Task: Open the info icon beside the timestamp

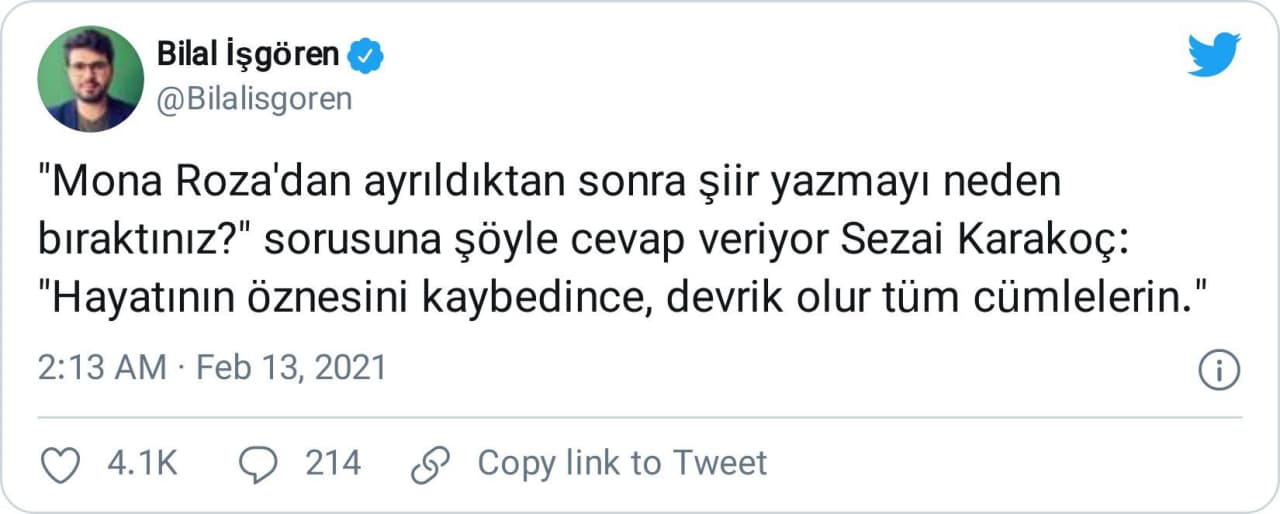Action: coord(1218,369)
